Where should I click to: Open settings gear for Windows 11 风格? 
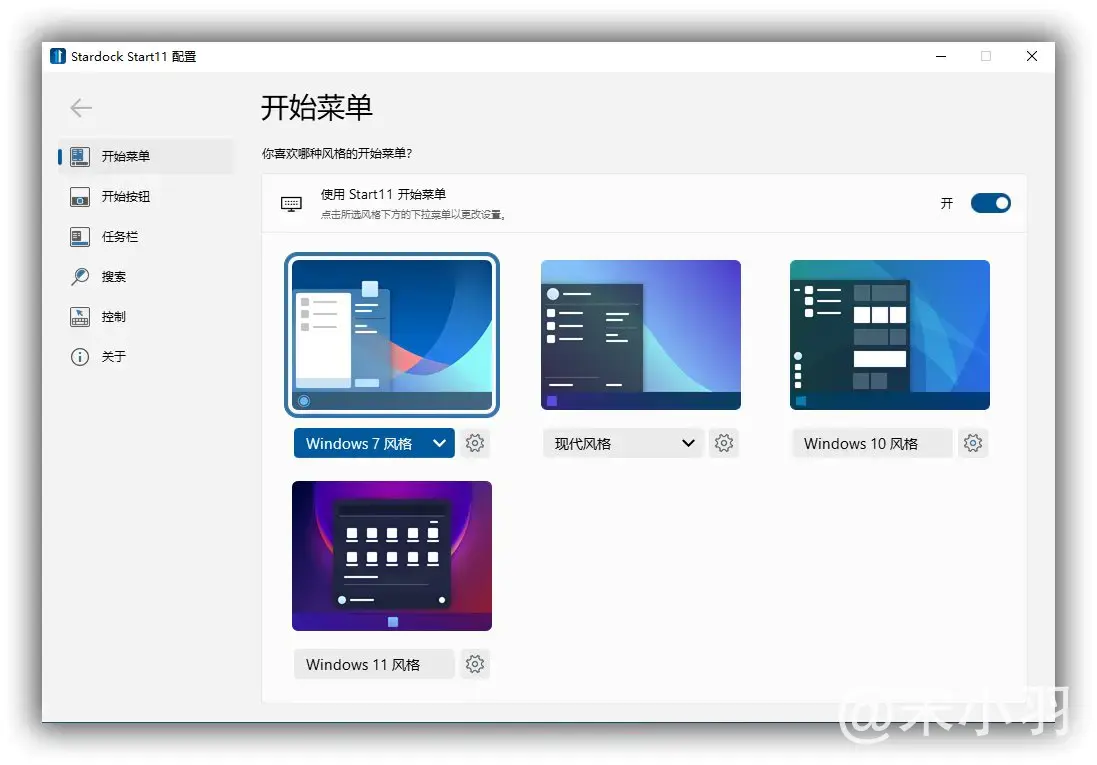[475, 664]
